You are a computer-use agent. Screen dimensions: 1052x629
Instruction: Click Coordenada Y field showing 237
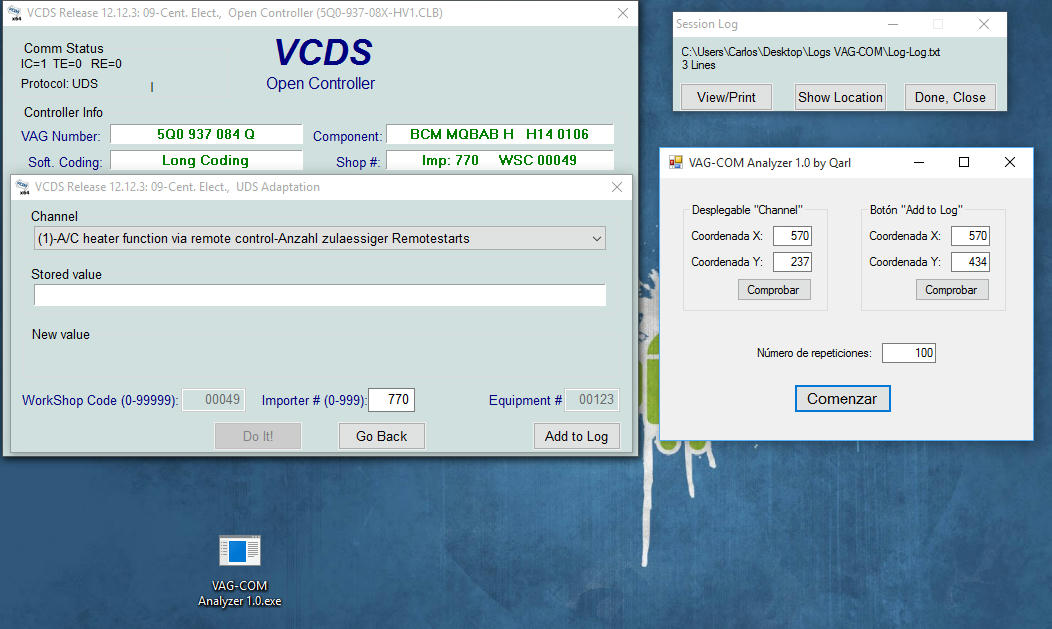click(x=792, y=262)
